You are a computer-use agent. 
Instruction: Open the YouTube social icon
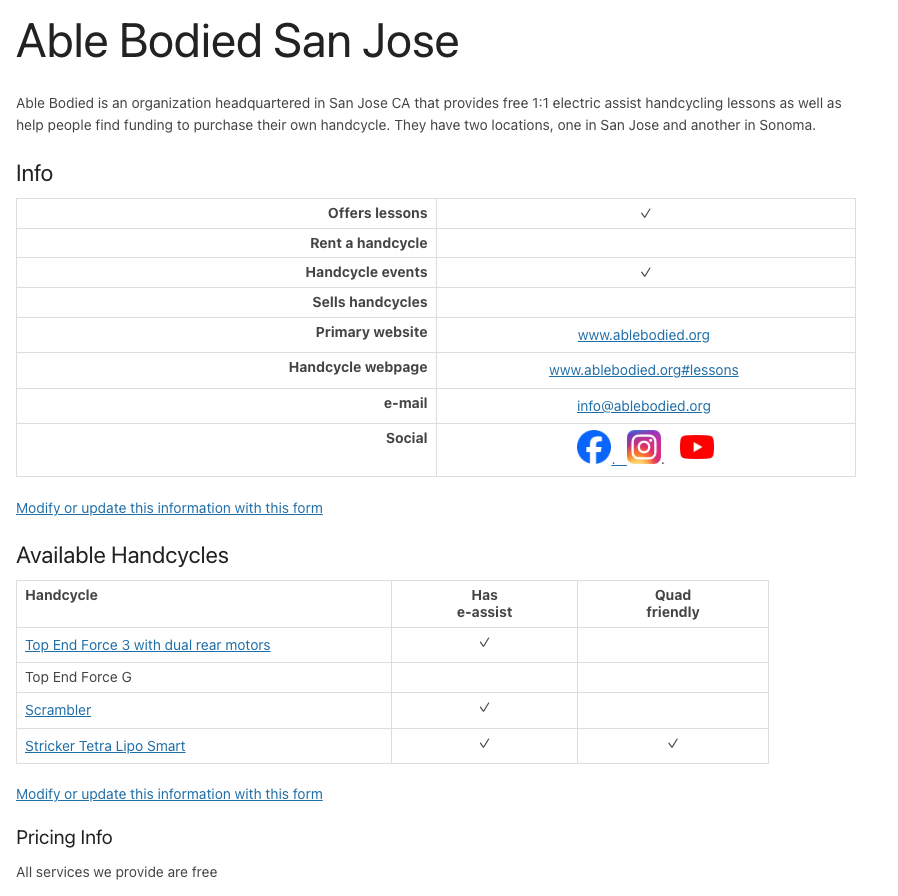[697, 447]
